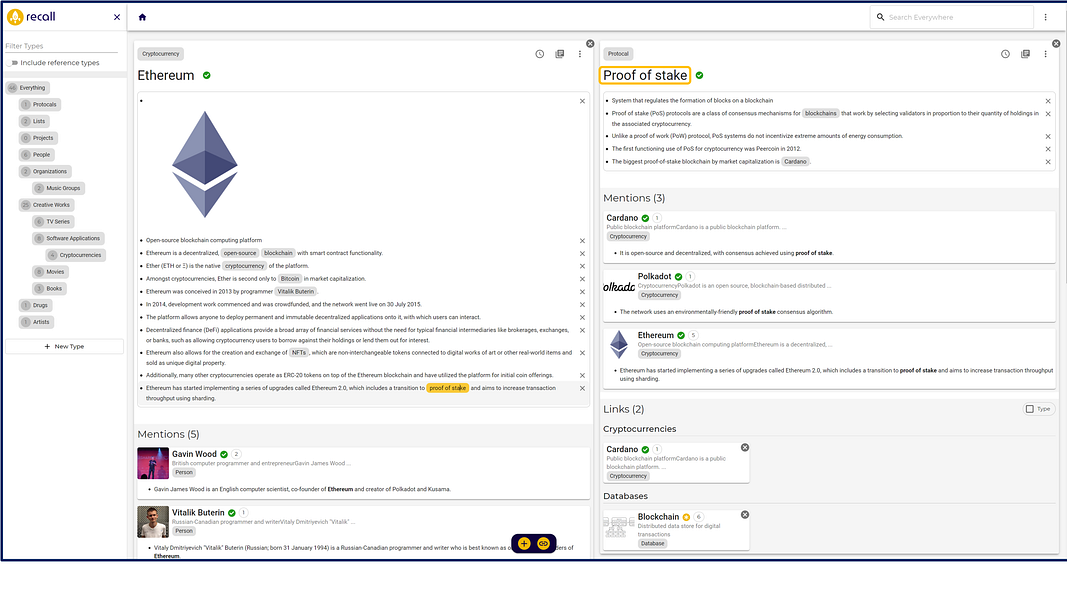The height and width of the screenshot is (600, 1067).
Task: Open history clock icon on Proof of stake card
Action: (1005, 54)
